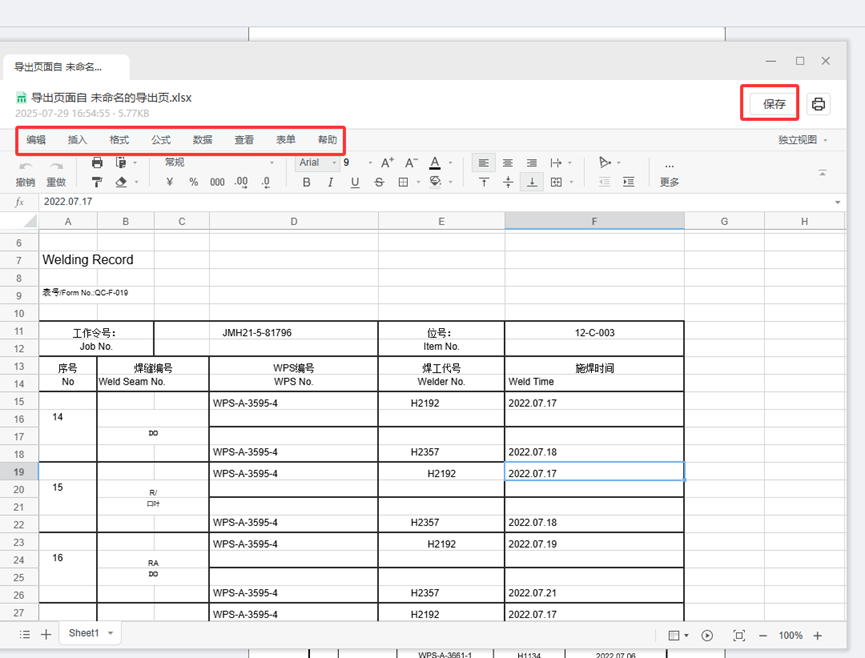This screenshot has width=865, height=658.
Task: Open the 公式 menu
Action: tap(160, 140)
